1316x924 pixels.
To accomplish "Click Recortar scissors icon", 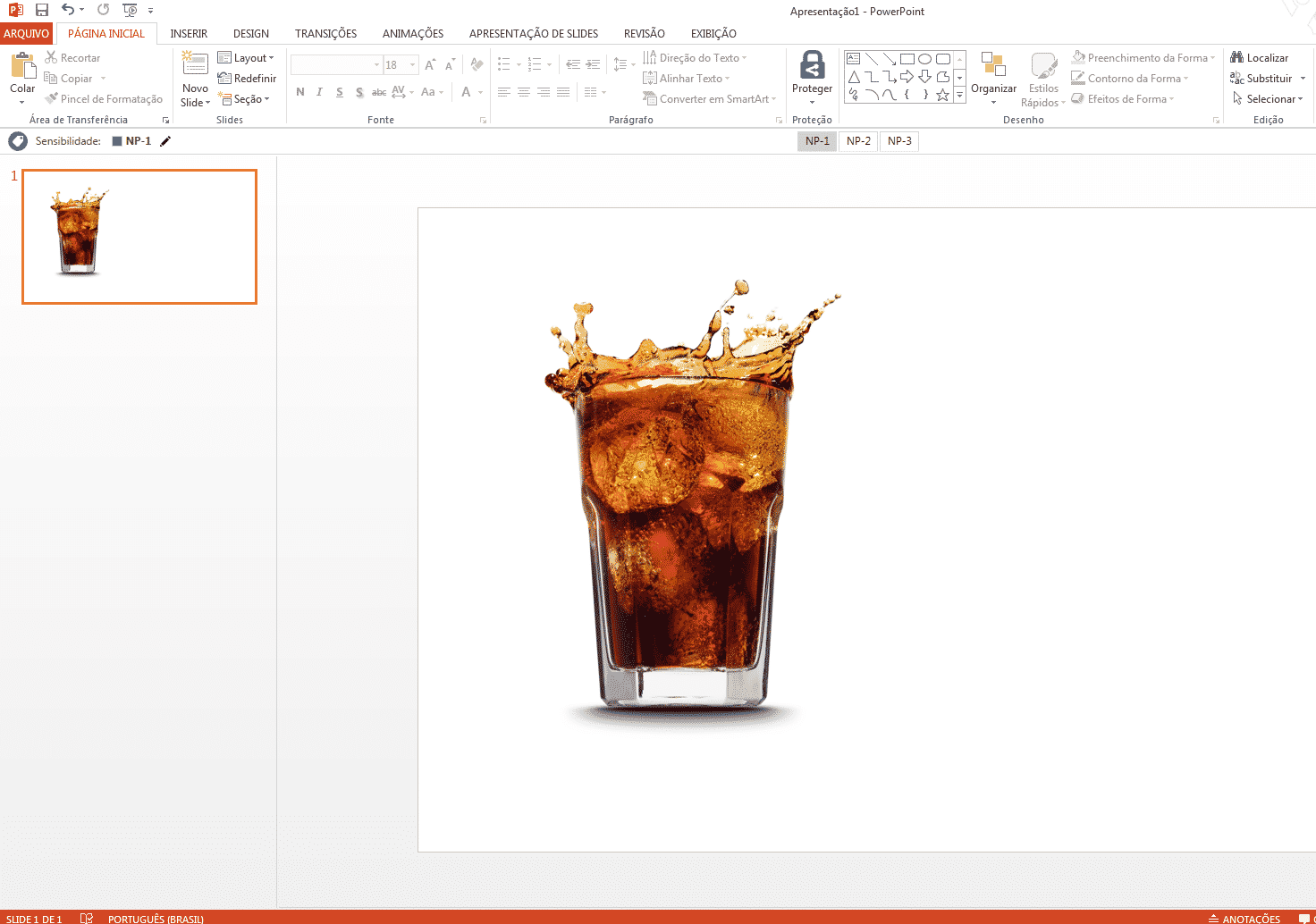I will [x=51, y=57].
